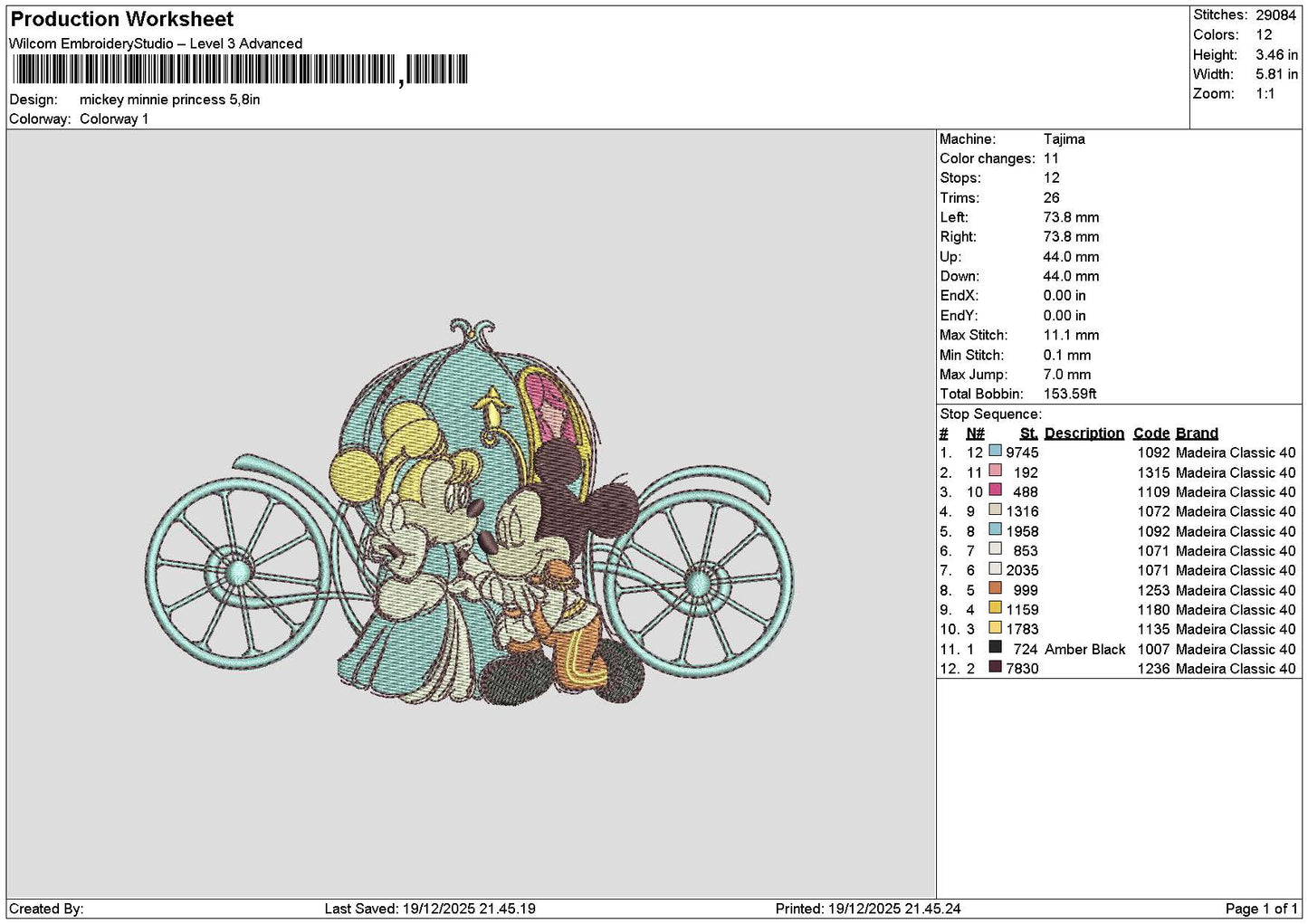Click the thread code 1236
1308x924 pixels.
pos(1154,669)
